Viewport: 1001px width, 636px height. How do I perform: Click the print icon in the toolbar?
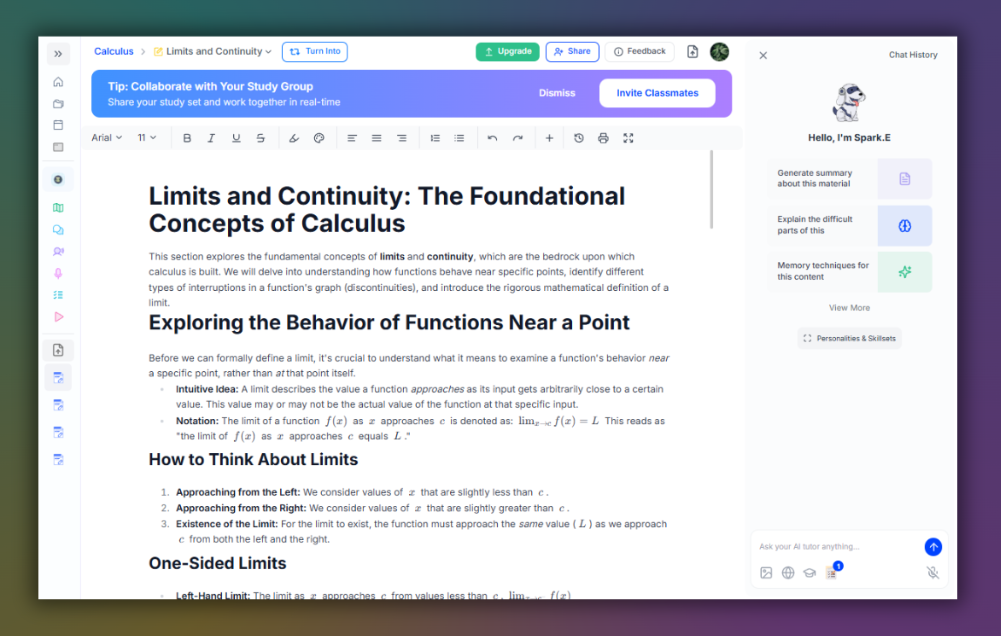click(x=603, y=137)
